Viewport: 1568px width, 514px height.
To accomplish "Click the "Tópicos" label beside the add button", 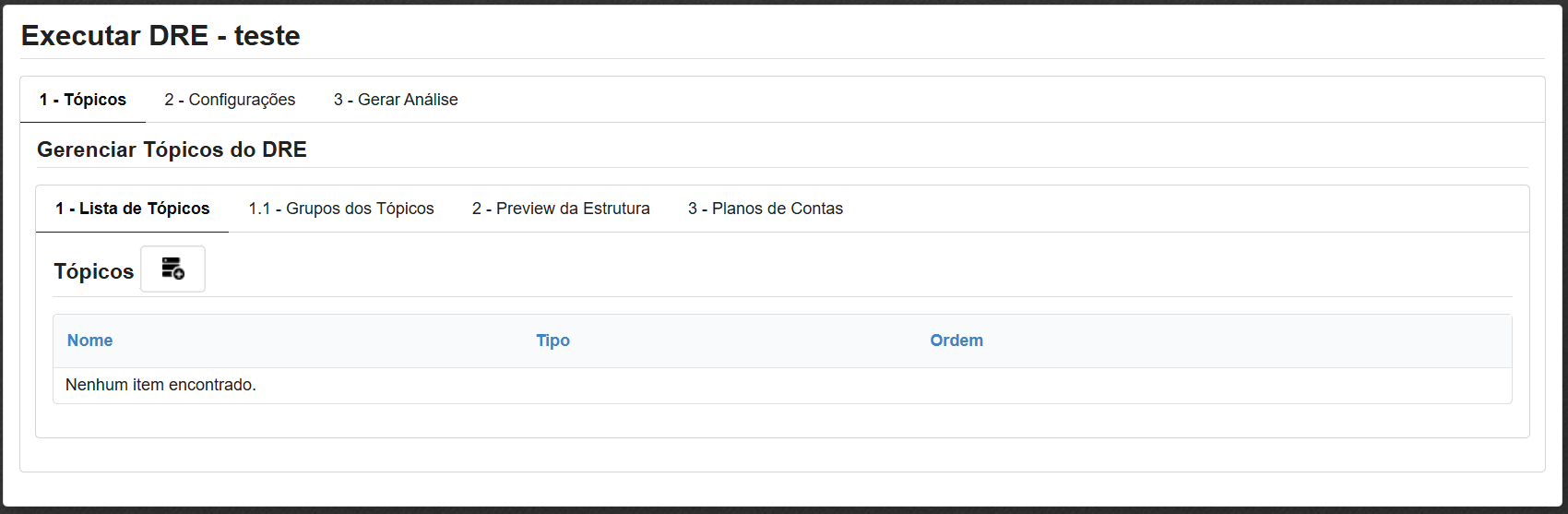I will click(x=93, y=271).
